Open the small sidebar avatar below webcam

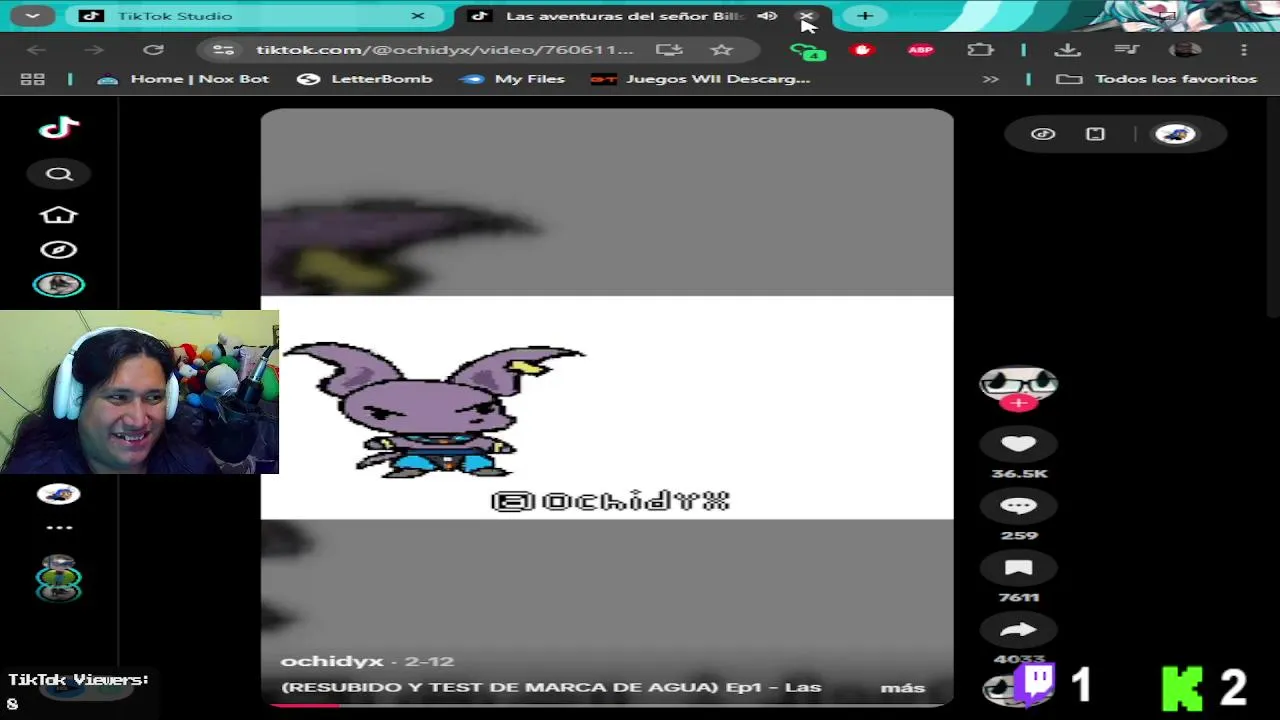tap(59, 494)
